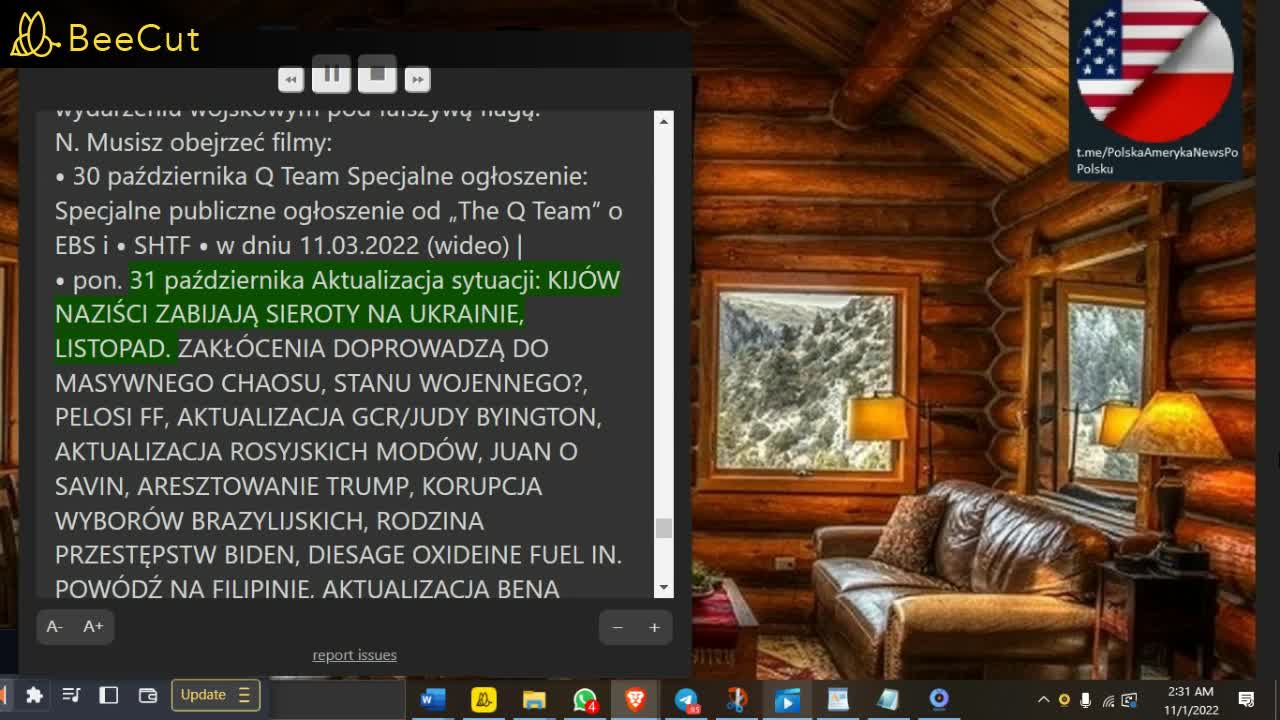Click the text 'WYBORÓW BRAZYLIJSKICH, RODZINA'
The width and height of the screenshot is (1280, 720).
pos(269,521)
